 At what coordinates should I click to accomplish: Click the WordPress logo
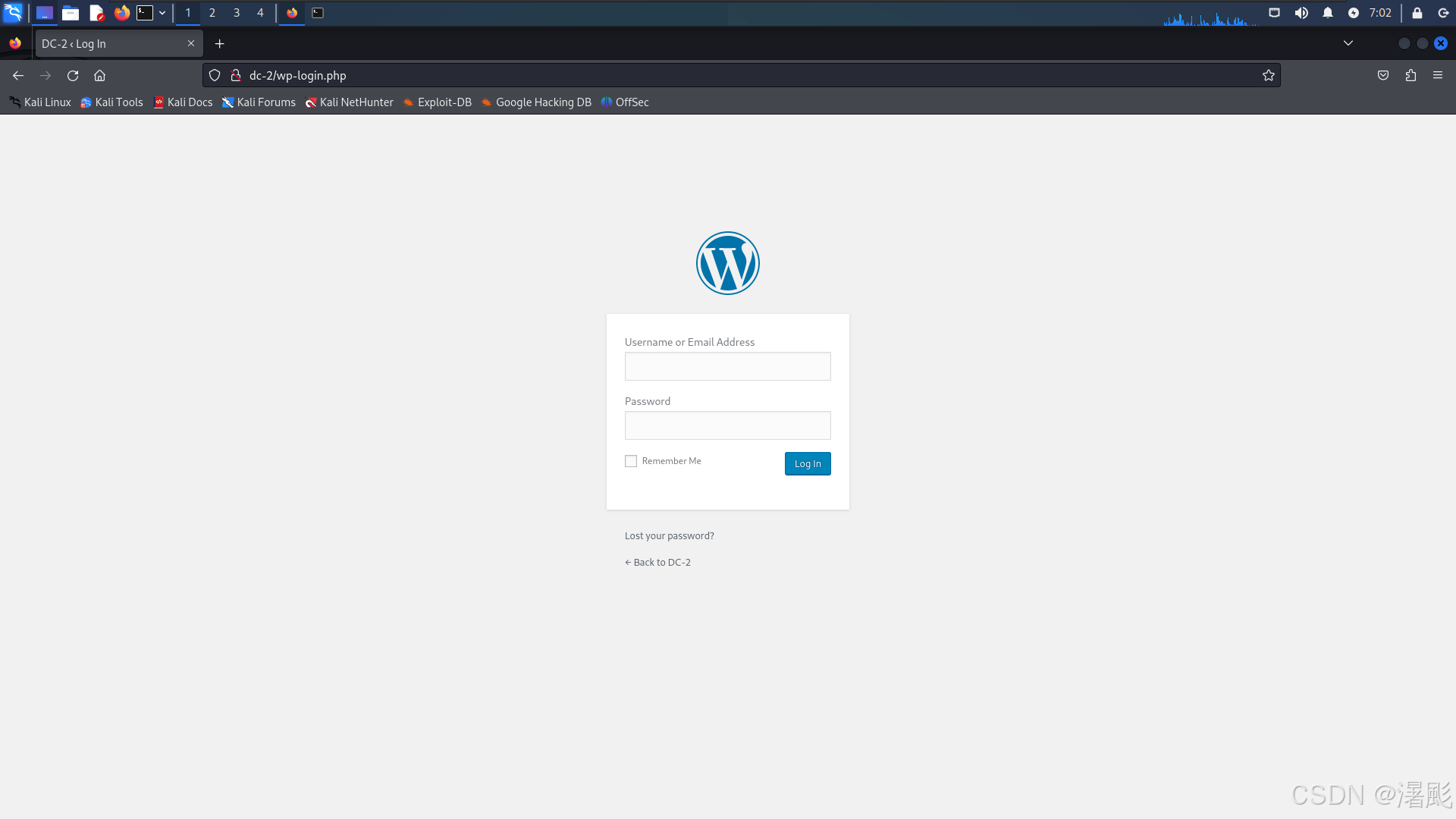[727, 263]
